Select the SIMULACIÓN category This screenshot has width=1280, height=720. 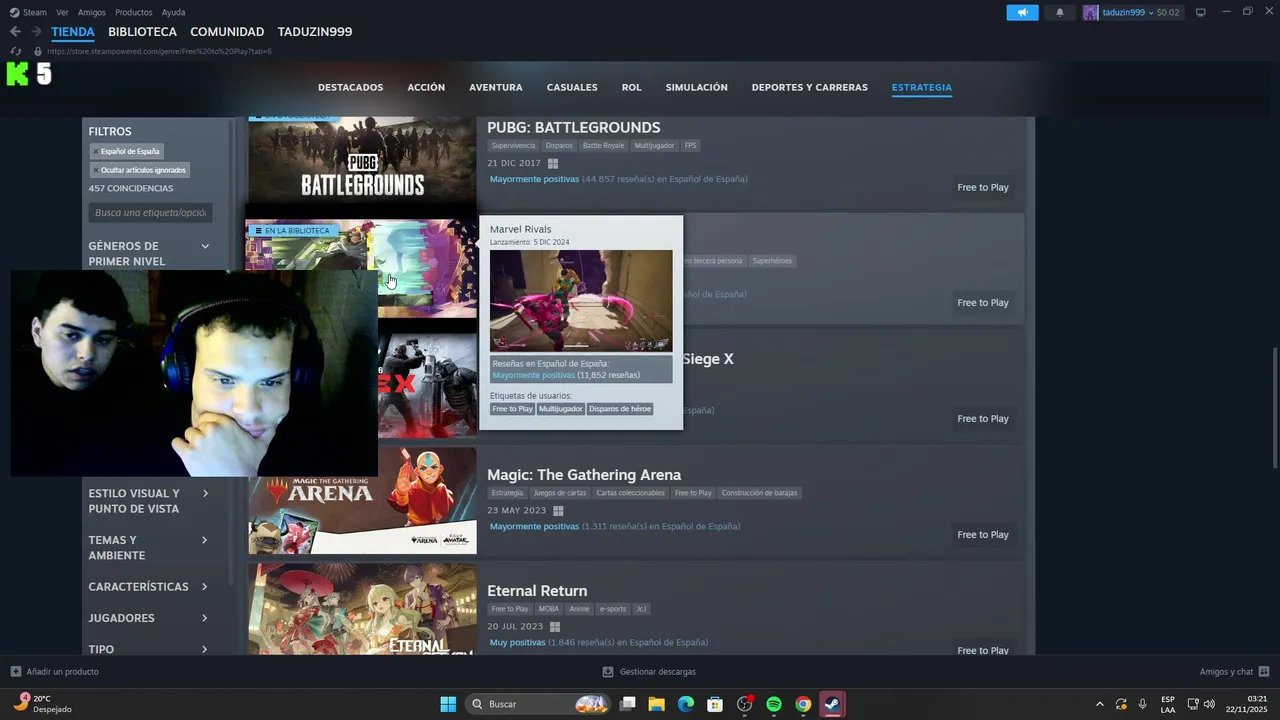(697, 87)
